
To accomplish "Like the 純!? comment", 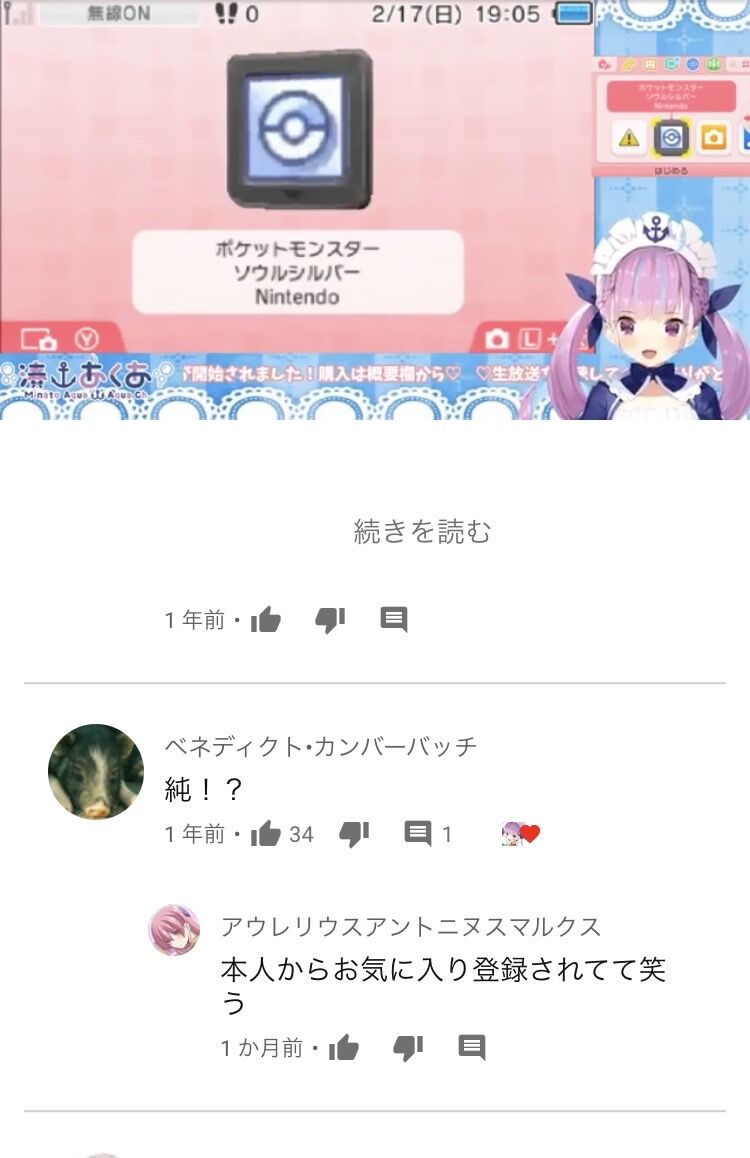I will pyautogui.click(x=266, y=834).
